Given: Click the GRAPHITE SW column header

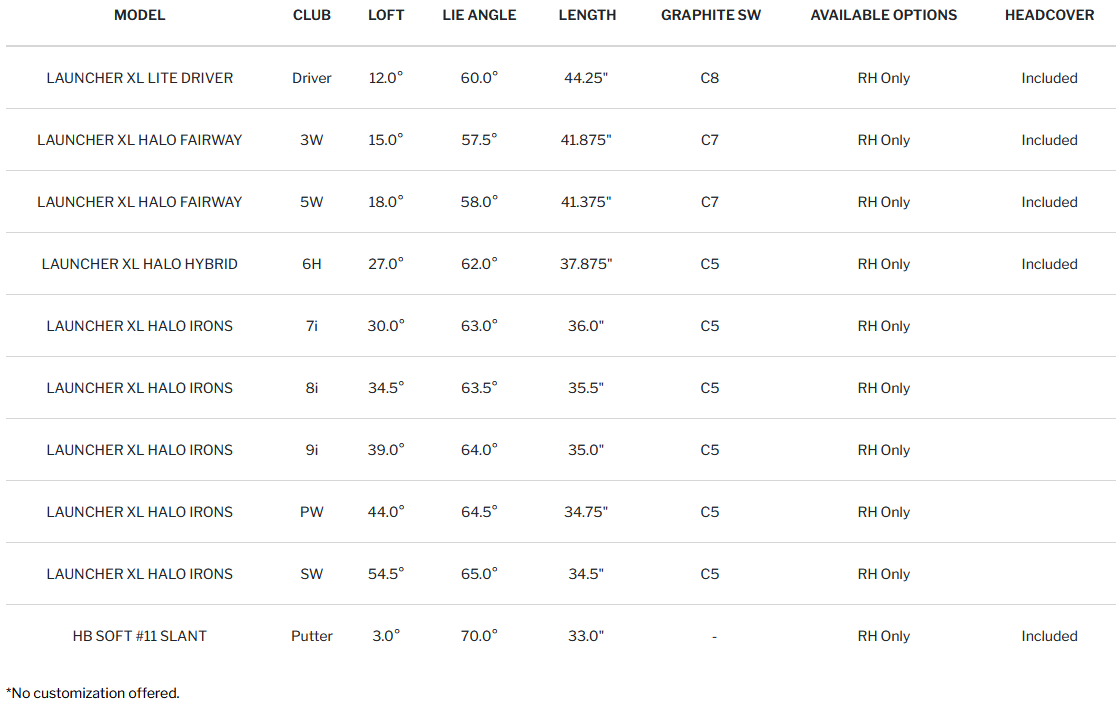Looking at the screenshot, I should pyautogui.click(x=709, y=15).
